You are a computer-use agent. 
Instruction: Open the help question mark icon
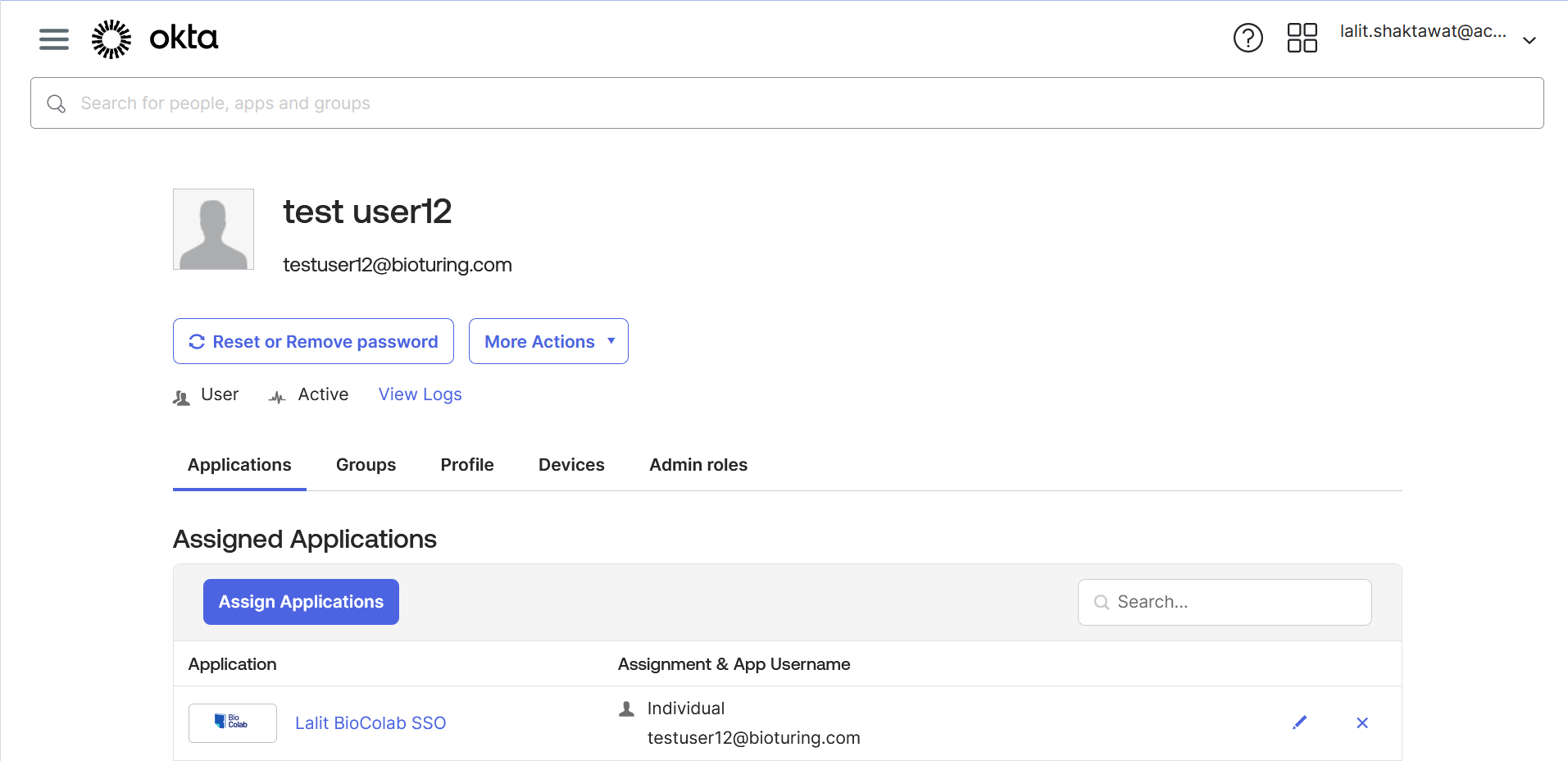(1248, 38)
